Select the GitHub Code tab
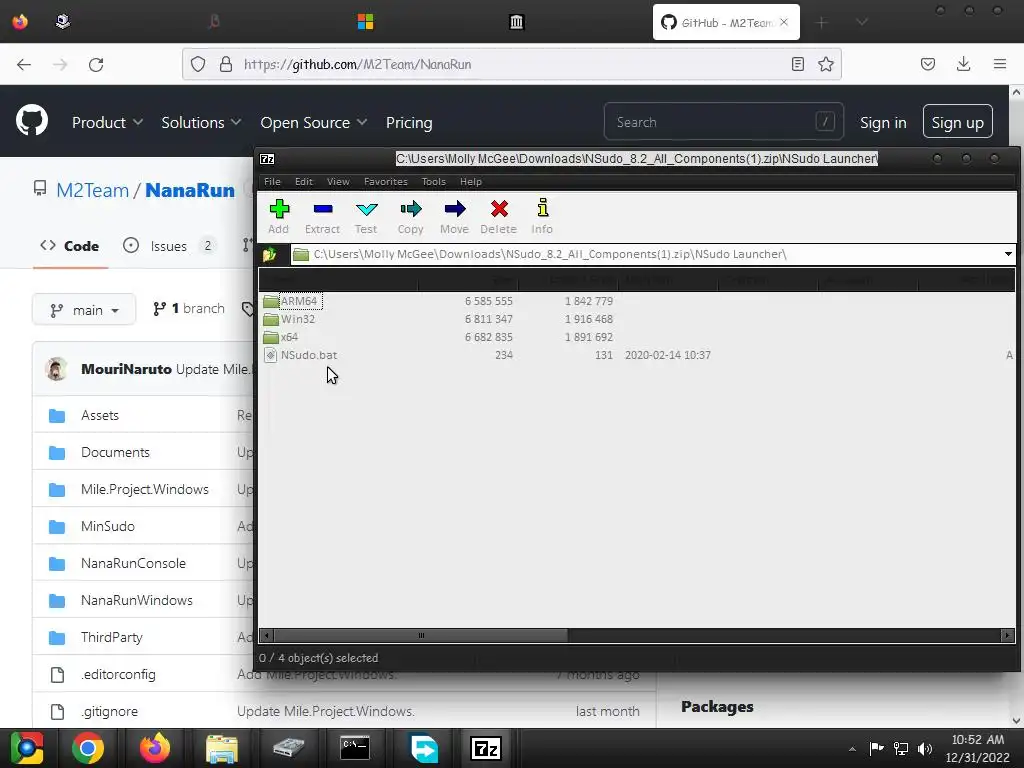This screenshot has height=768, width=1024. (70, 246)
